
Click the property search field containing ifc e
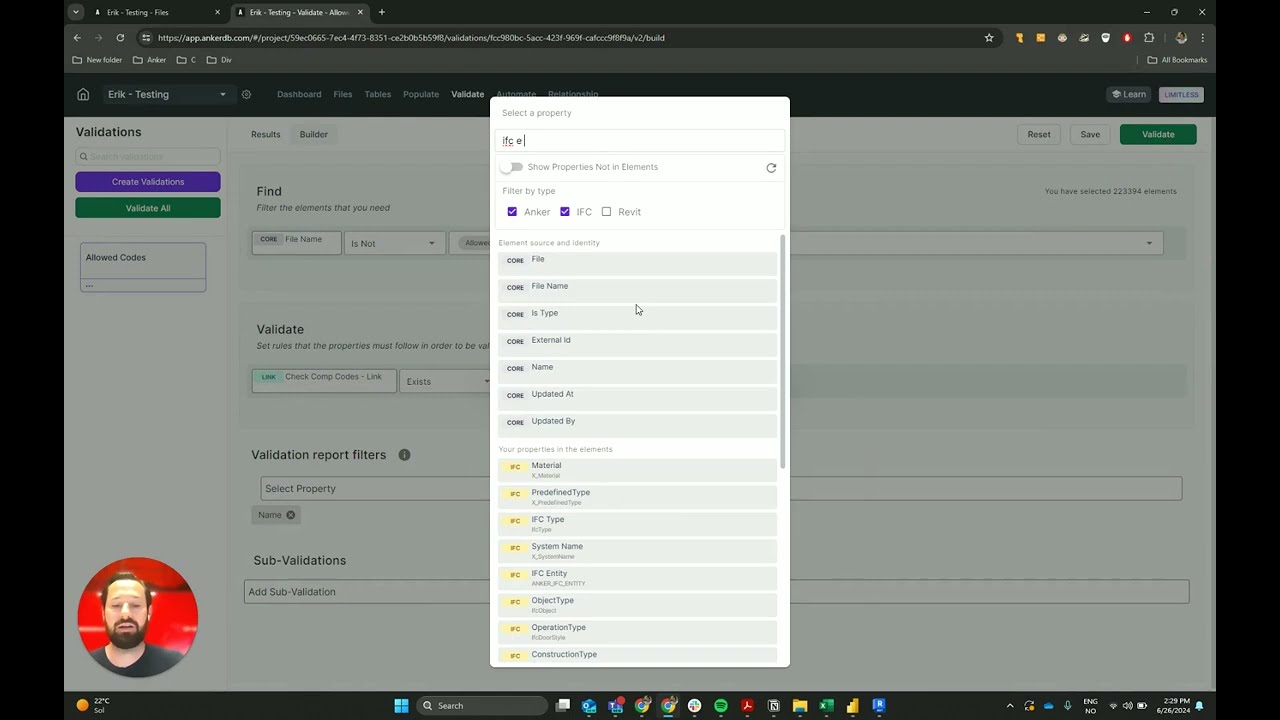point(640,141)
